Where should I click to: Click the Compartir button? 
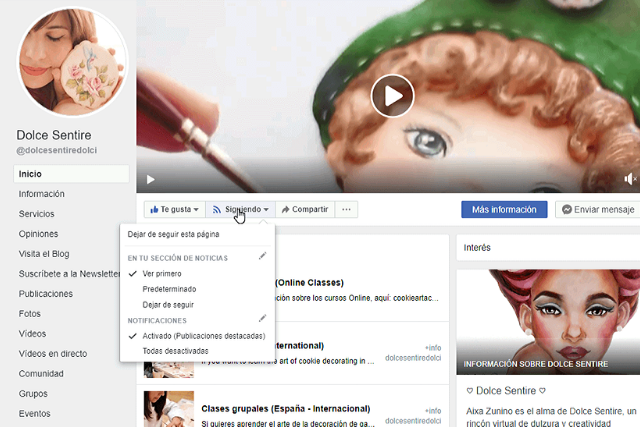click(x=305, y=209)
